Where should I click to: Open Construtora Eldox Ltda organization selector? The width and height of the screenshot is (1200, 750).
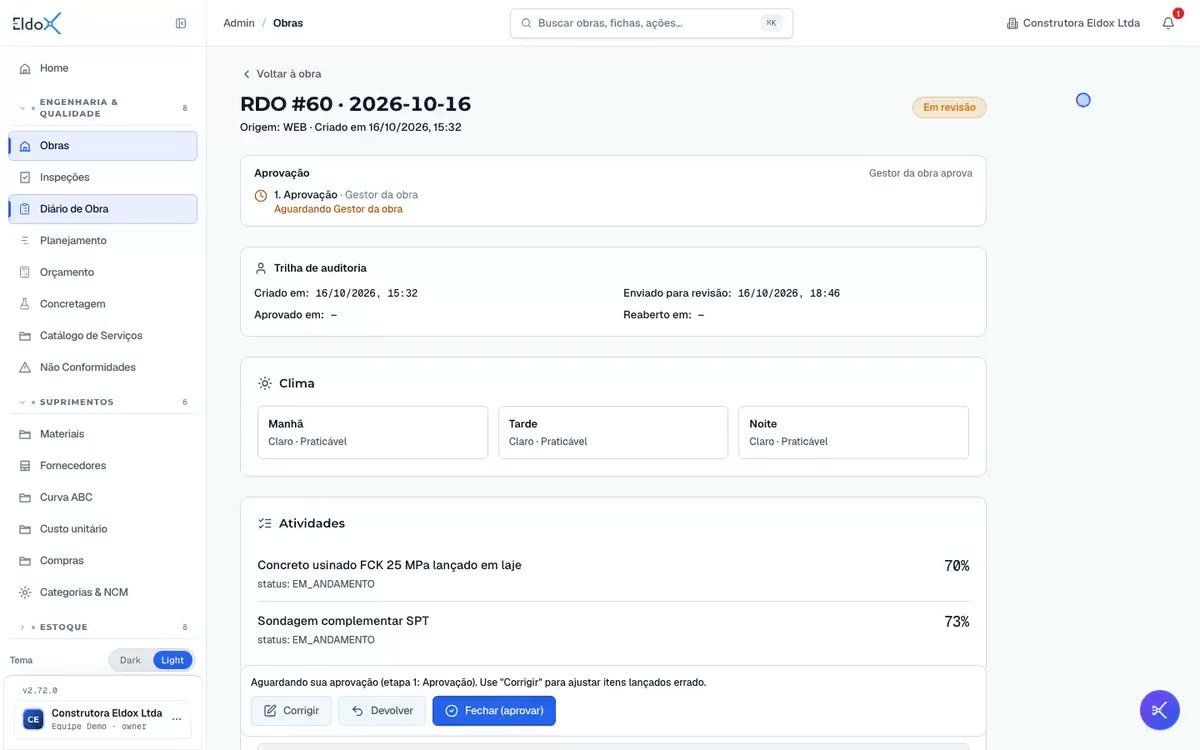coord(1073,23)
